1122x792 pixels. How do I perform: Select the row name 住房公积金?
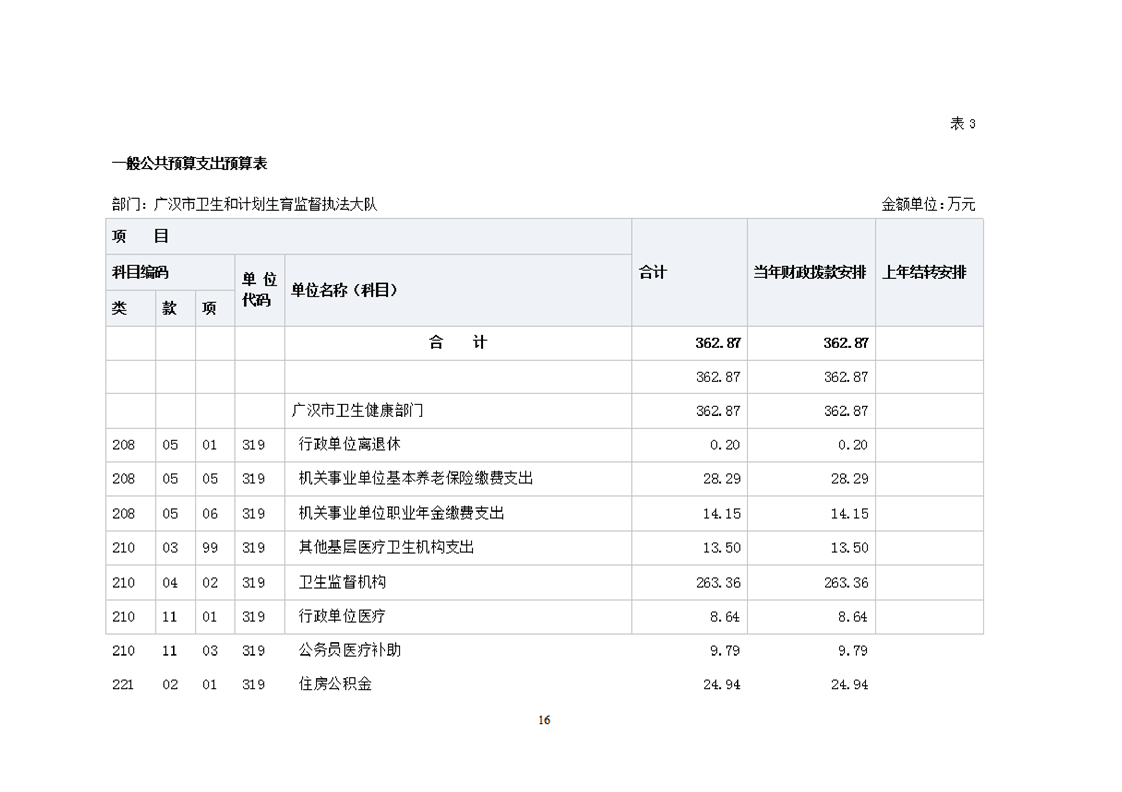tap(335, 684)
